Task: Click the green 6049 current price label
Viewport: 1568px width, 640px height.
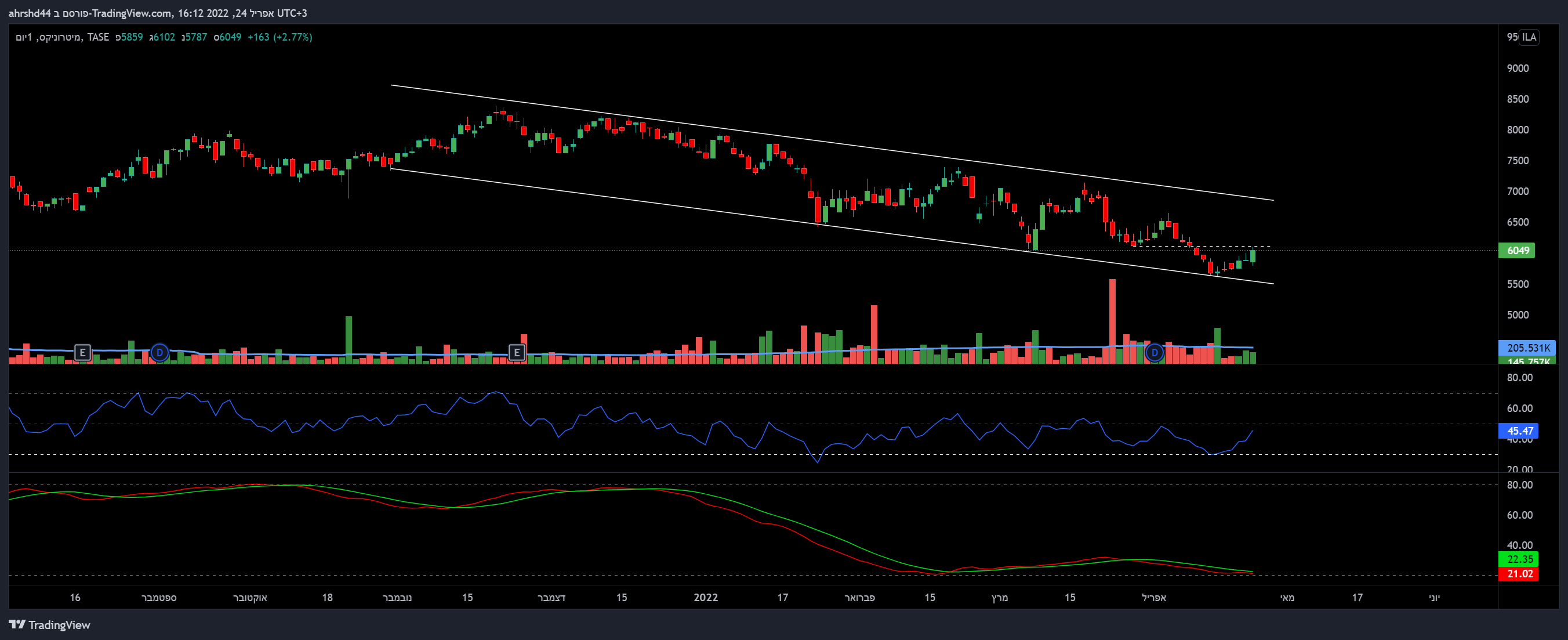Action: 1518,250
